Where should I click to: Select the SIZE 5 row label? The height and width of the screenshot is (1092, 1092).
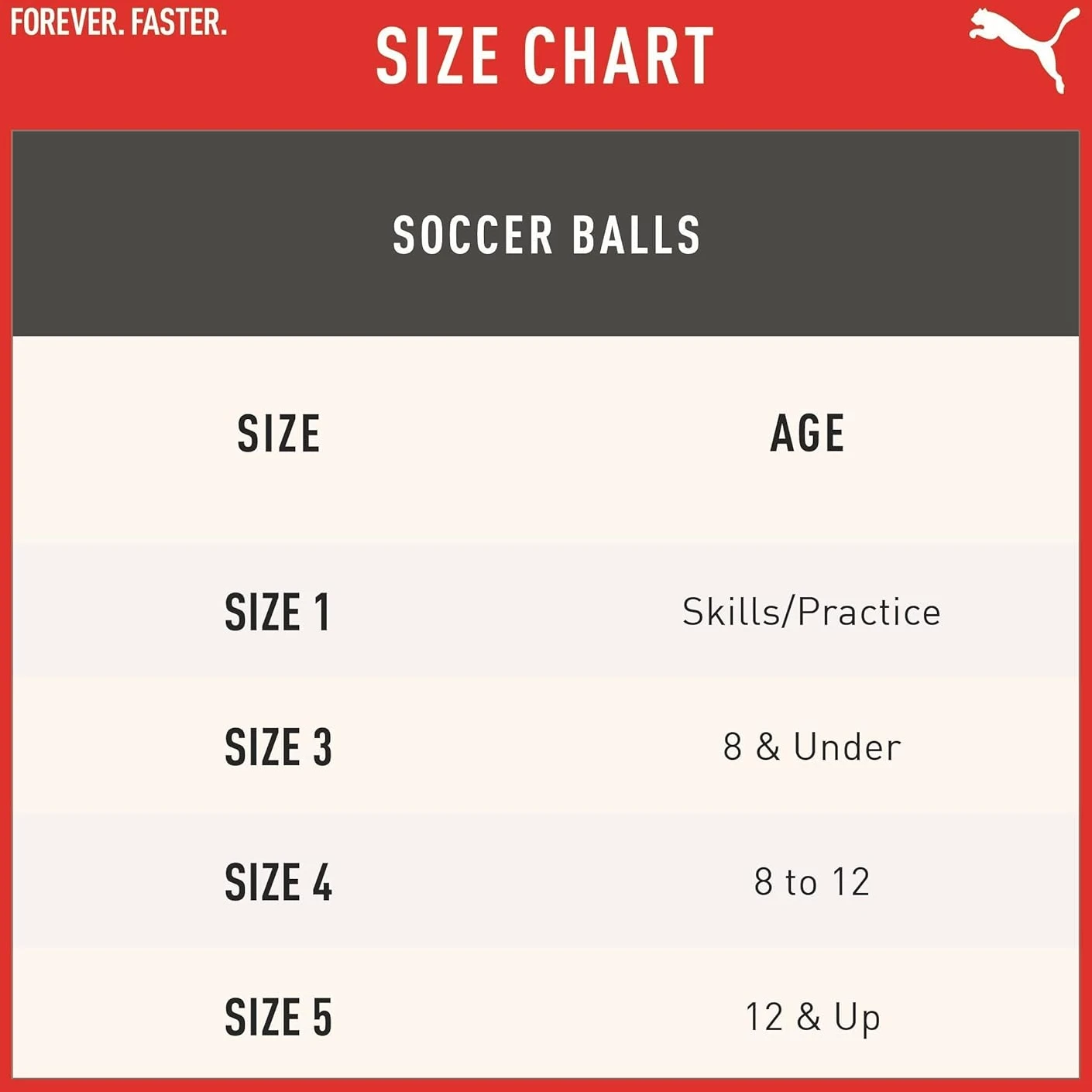click(278, 1017)
